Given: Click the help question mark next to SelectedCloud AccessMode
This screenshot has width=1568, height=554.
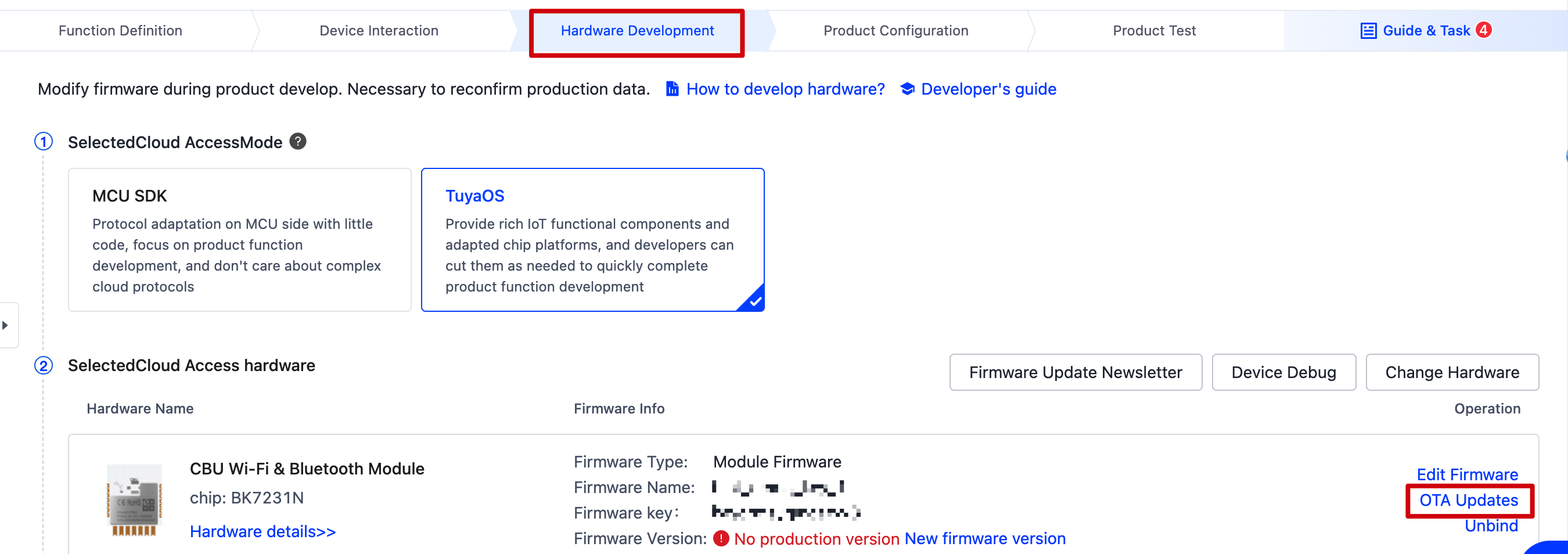Looking at the screenshot, I should [x=298, y=141].
